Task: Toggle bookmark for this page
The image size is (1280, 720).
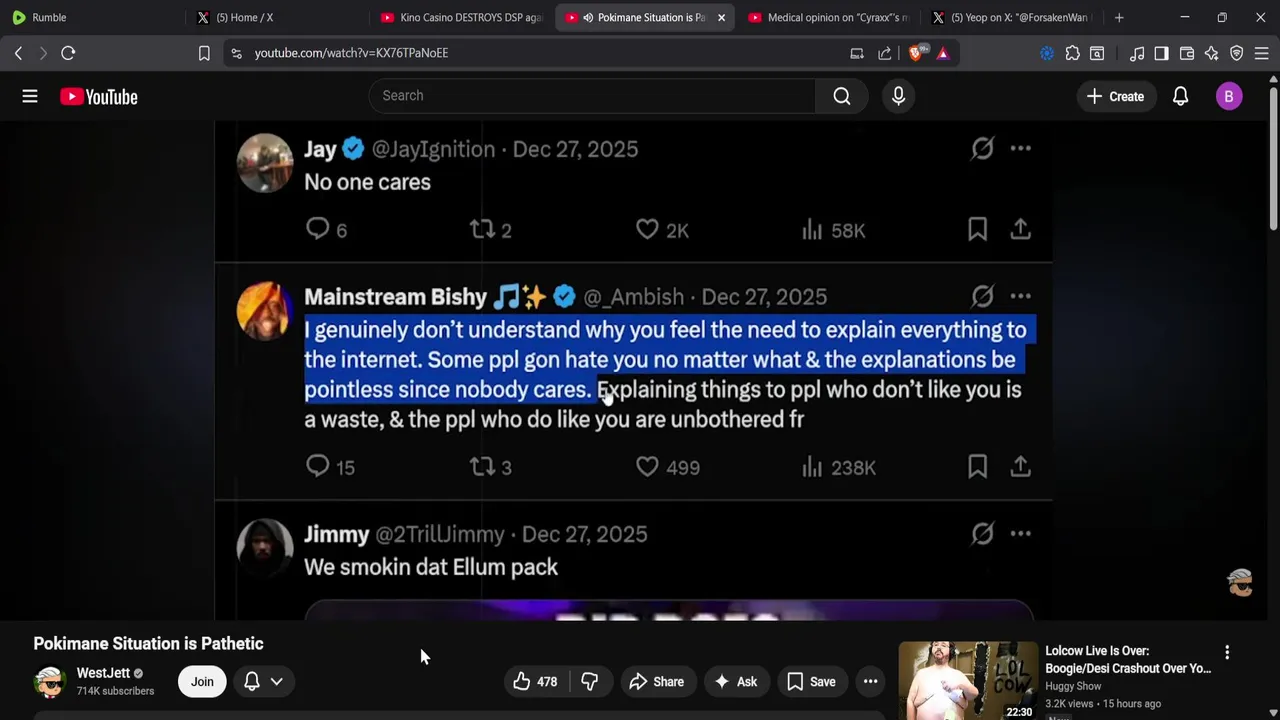Action: point(204,53)
